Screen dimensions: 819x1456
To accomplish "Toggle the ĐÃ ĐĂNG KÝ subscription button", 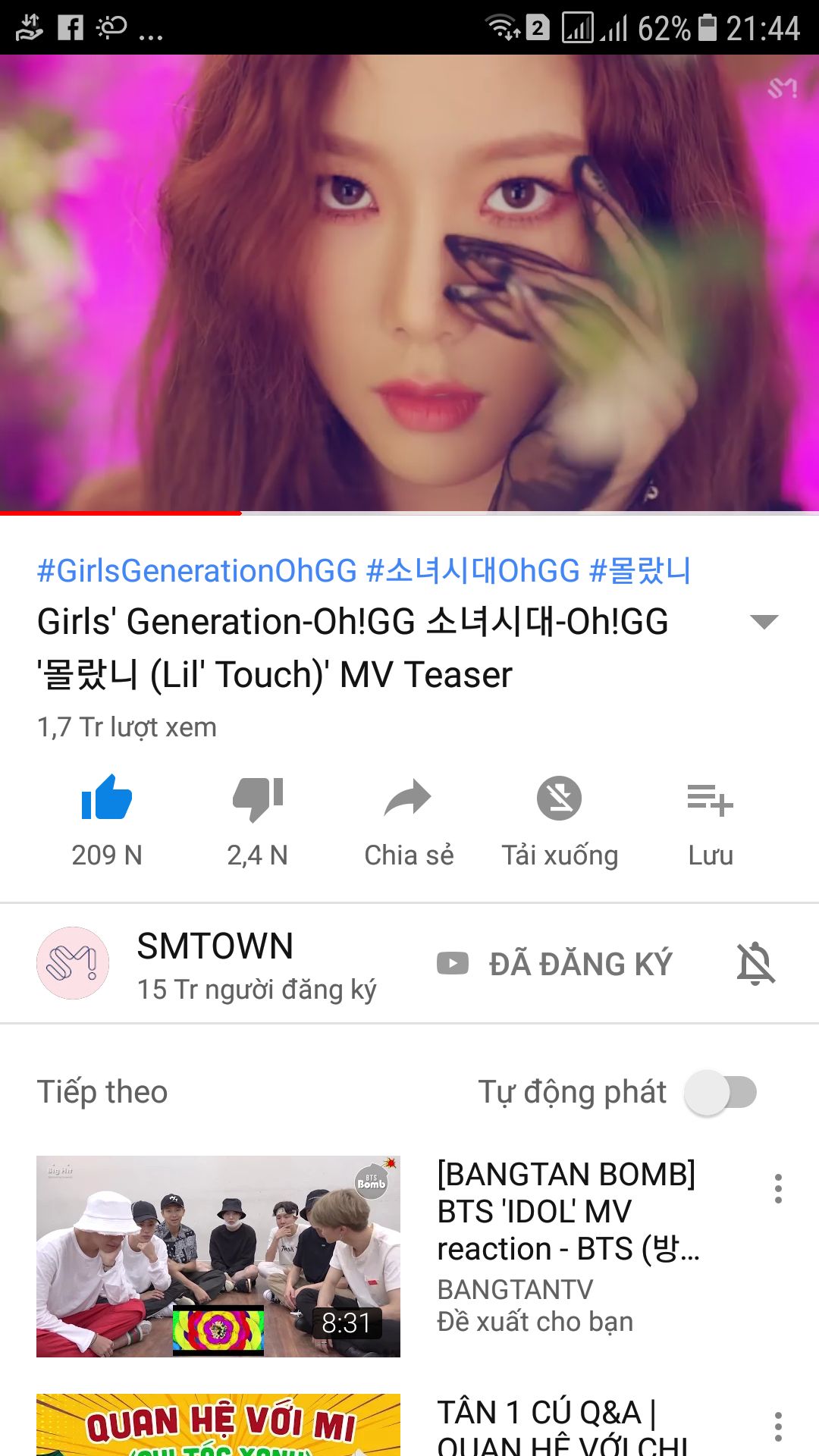I will [554, 964].
